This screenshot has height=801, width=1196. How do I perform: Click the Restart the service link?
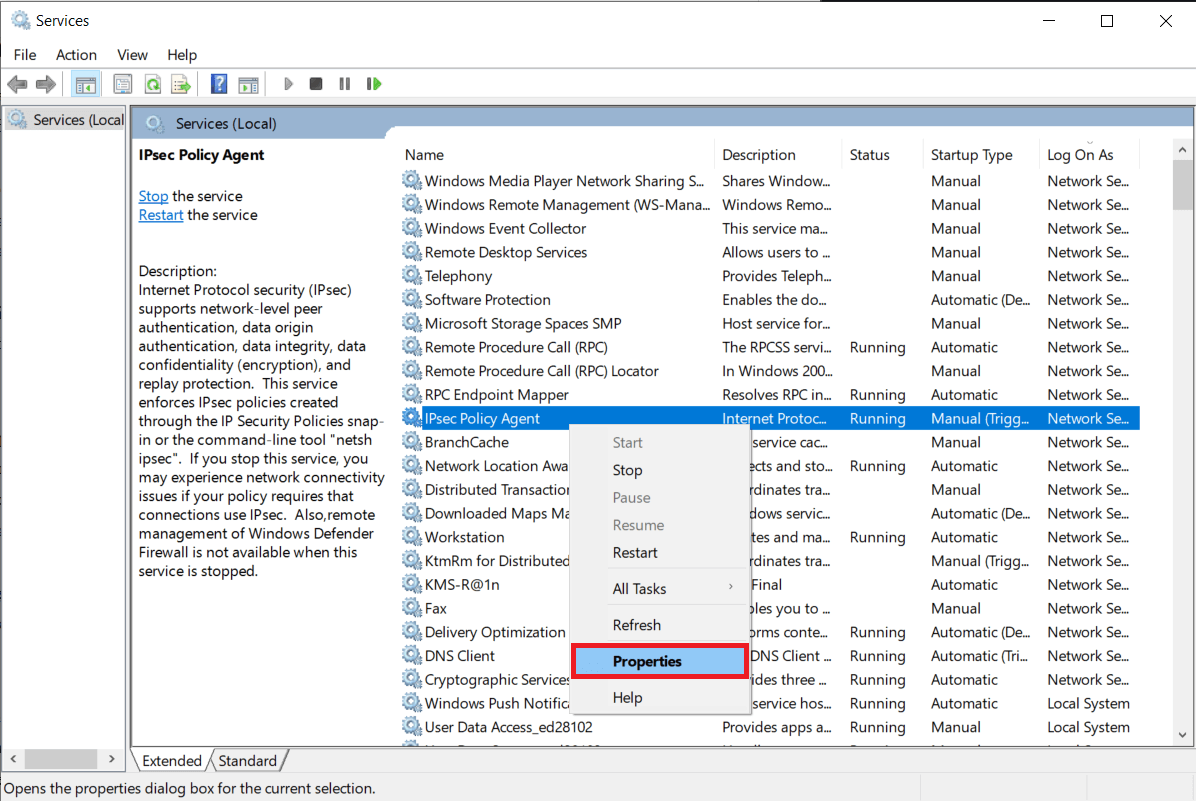pyautogui.click(x=160, y=214)
